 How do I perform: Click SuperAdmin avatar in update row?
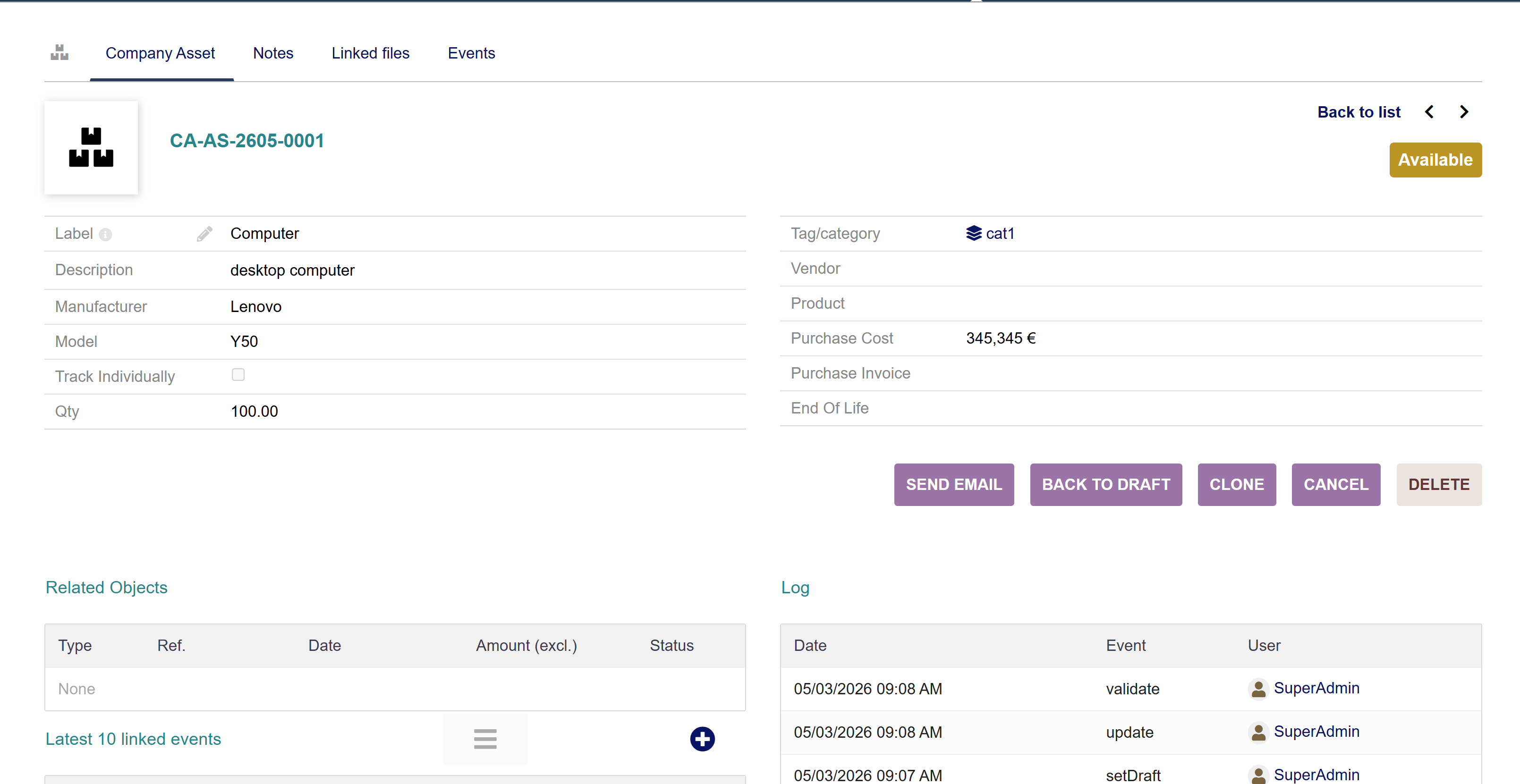coord(1258,732)
